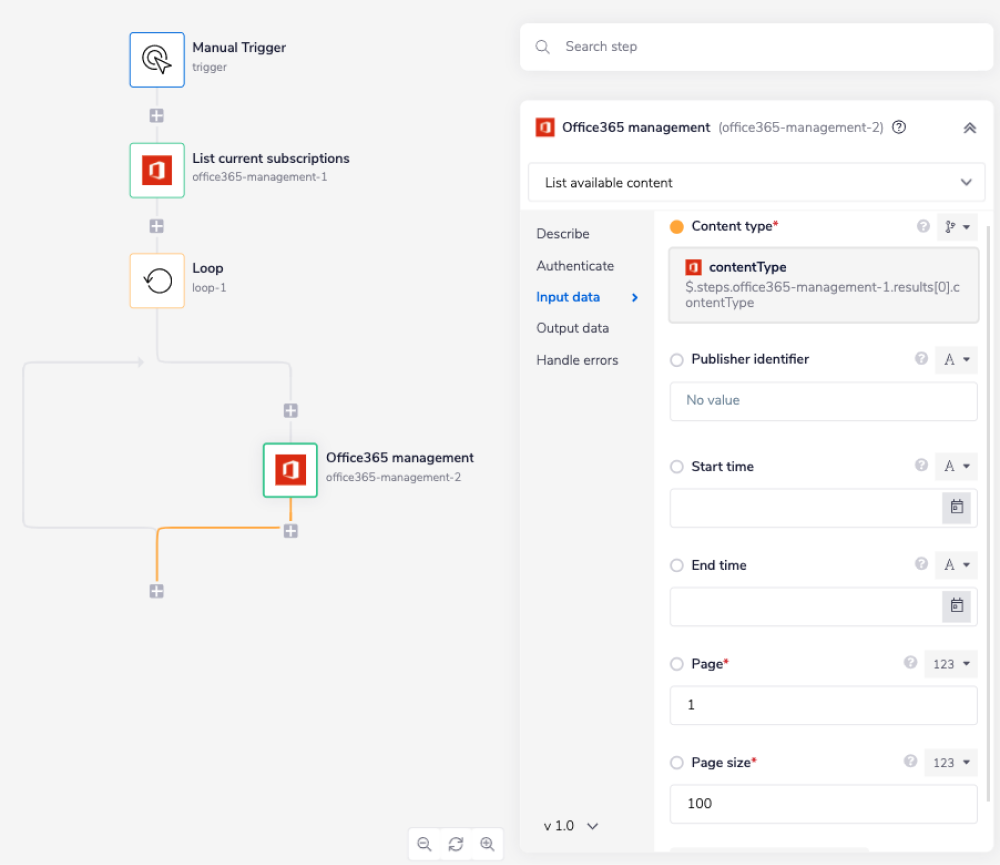The image size is (1000, 865).
Task: Click the plus icon below Manual Trigger
Action: (156, 115)
